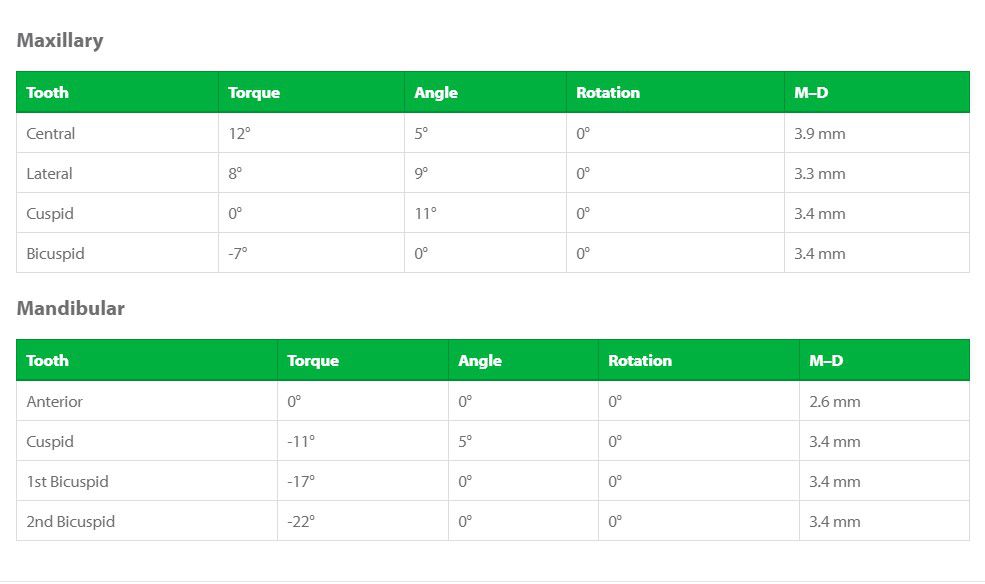Click the Maxillary M–D column header
The width and height of the screenshot is (985, 584).
[811, 92]
